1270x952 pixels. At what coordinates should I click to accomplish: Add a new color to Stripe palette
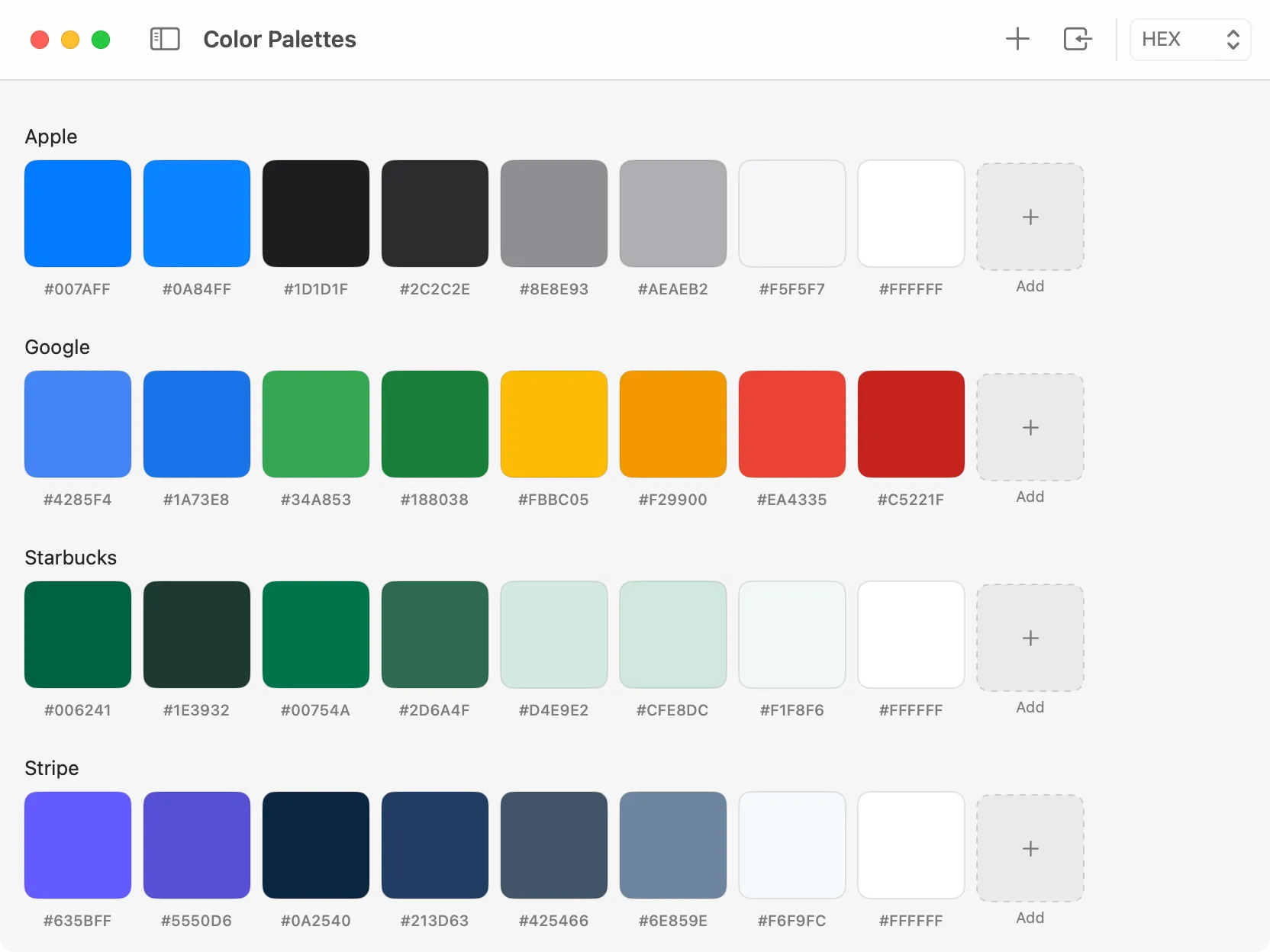click(x=1030, y=849)
